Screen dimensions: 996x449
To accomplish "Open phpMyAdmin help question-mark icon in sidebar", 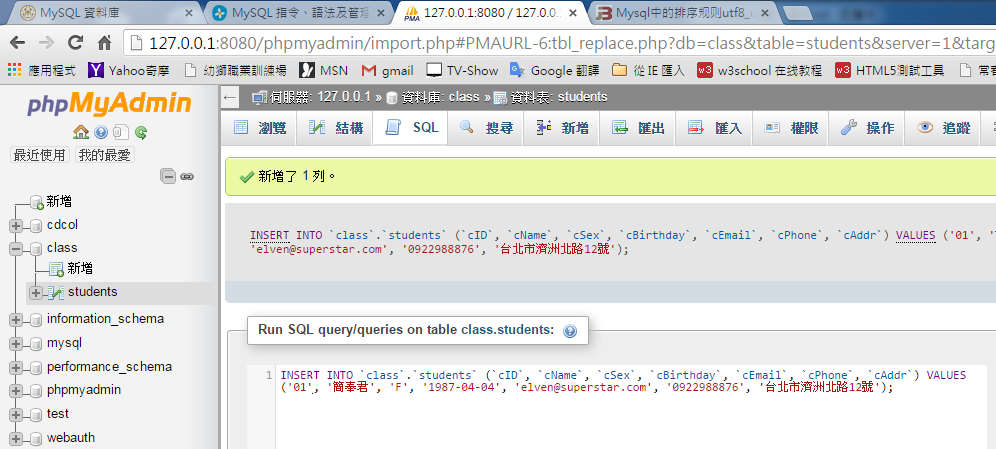I will click(101, 132).
